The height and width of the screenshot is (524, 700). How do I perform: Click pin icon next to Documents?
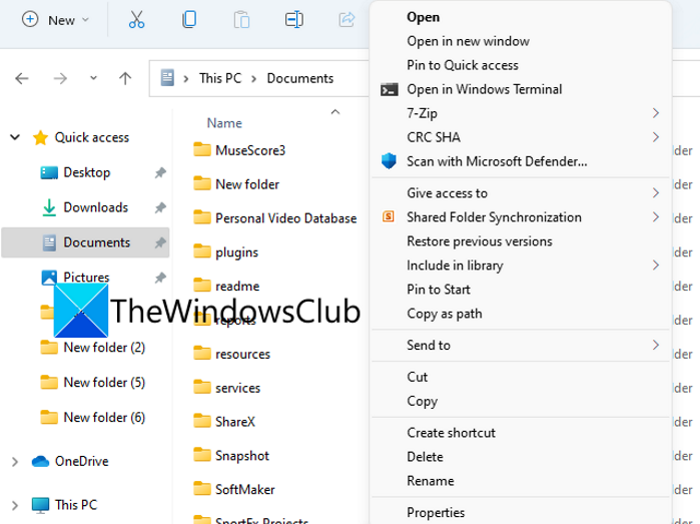160,243
